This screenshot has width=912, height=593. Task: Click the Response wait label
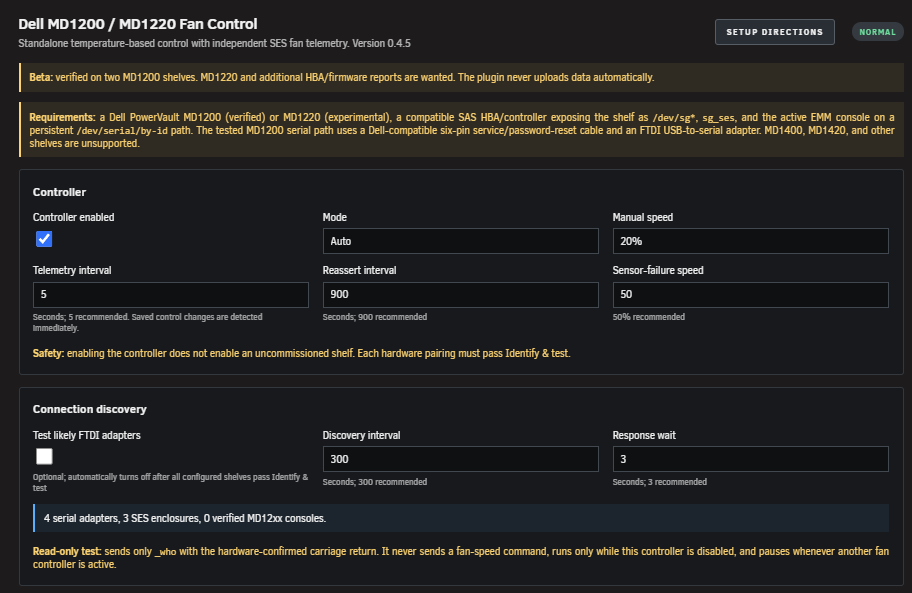tap(644, 435)
